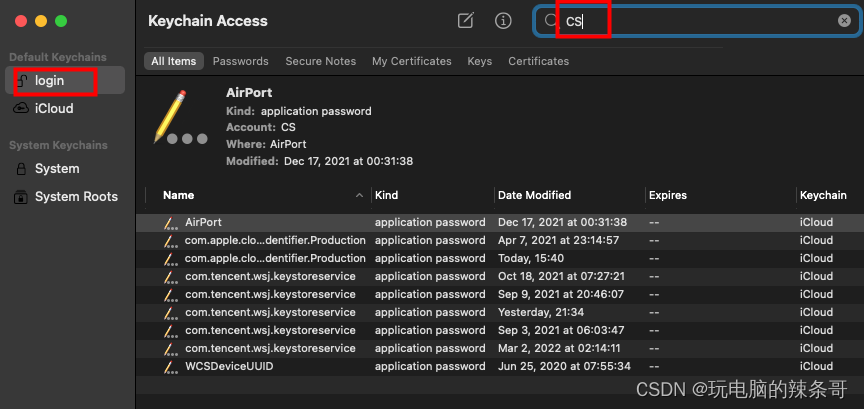Viewport: 864px width, 409px height.
Task: Select the com.apple.clo row modified Today, 15:40
Action: point(499,259)
